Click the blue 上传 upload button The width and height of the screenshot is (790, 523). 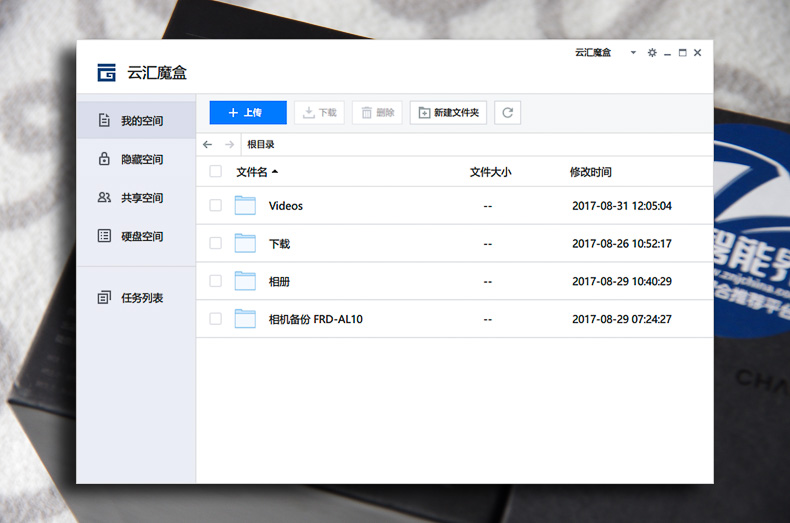tap(248, 113)
